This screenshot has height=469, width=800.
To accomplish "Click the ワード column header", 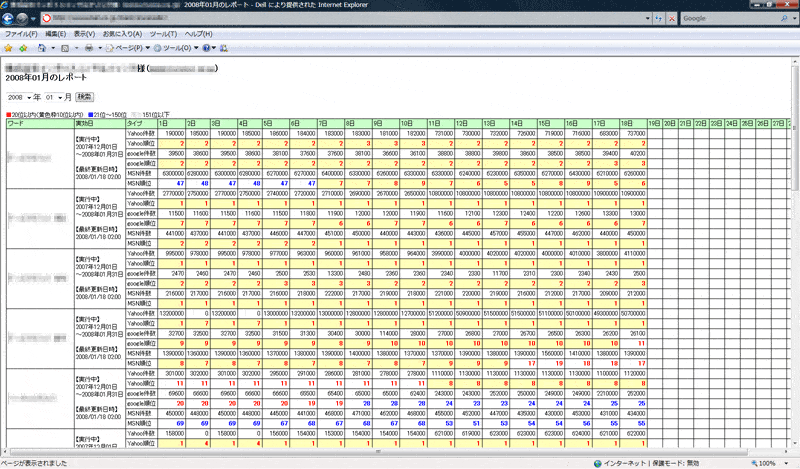I will click(40, 124).
